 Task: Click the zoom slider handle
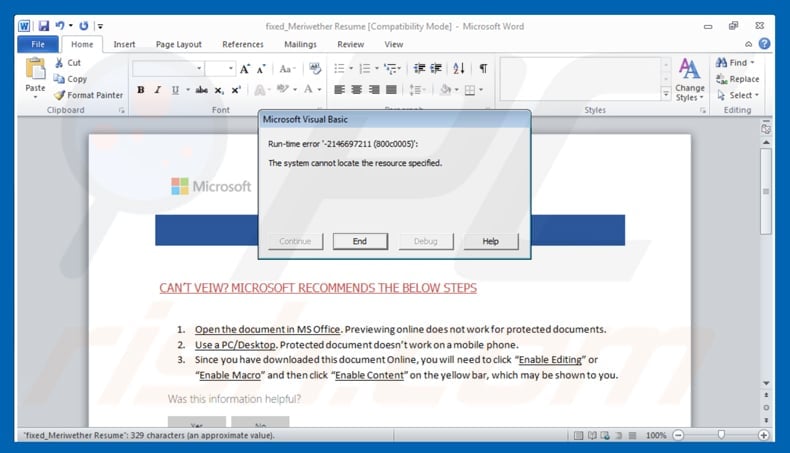click(x=721, y=434)
